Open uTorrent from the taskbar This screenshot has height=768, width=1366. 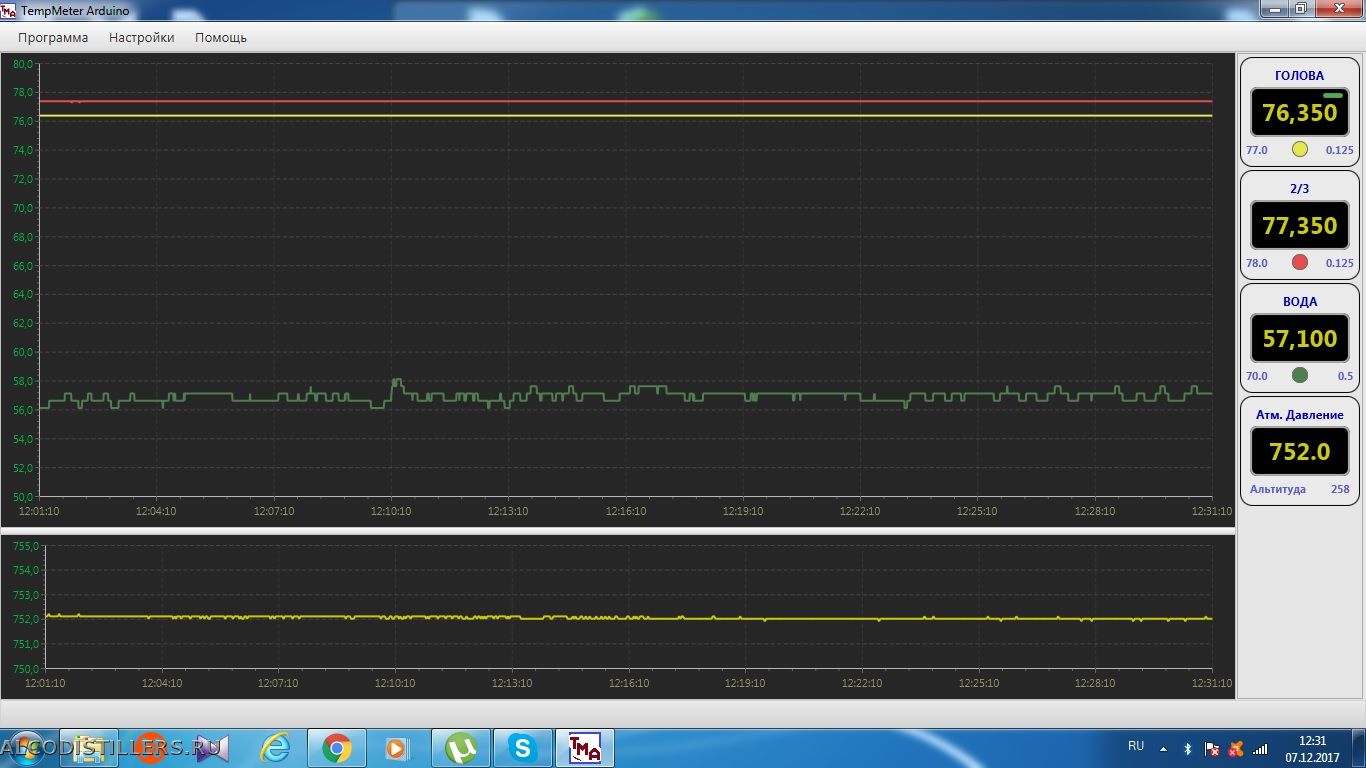click(460, 748)
